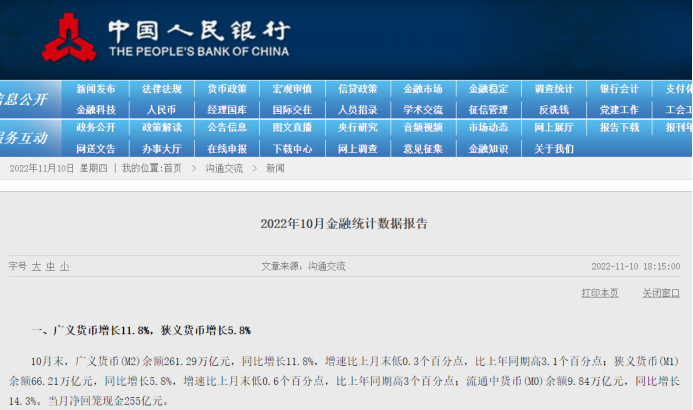The height and width of the screenshot is (410, 693).
Task: Click the 打印本页 print link
Action: point(600,293)
